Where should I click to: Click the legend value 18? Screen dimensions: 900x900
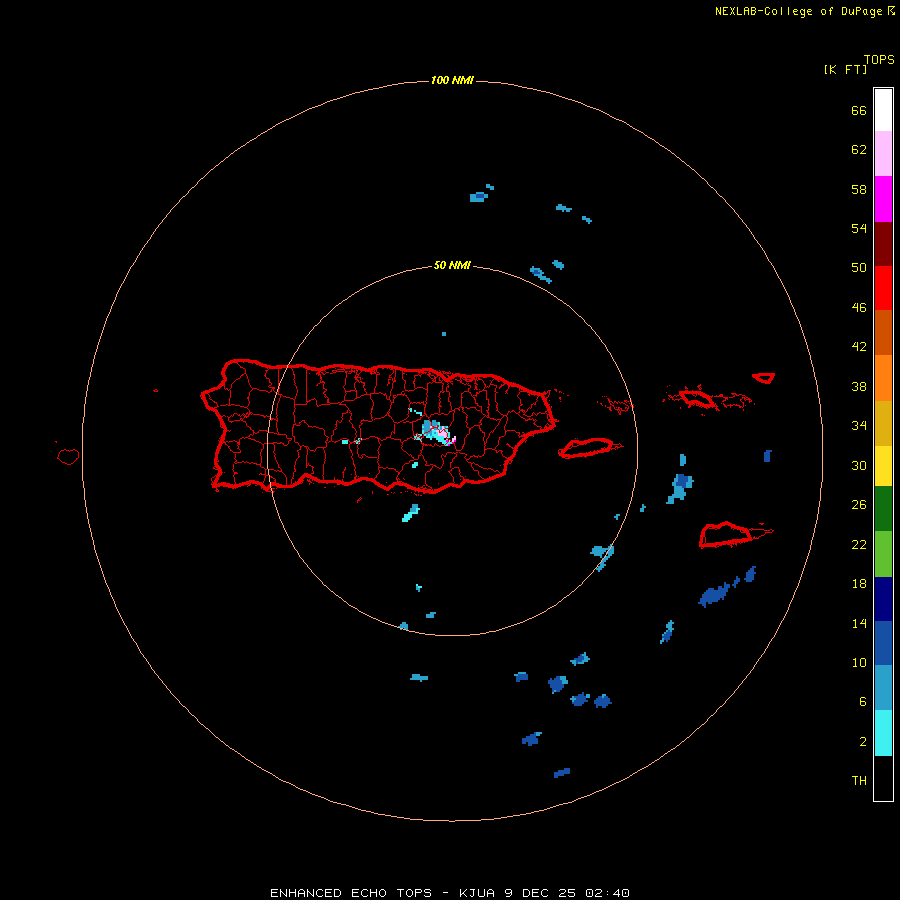pos(859,584)
